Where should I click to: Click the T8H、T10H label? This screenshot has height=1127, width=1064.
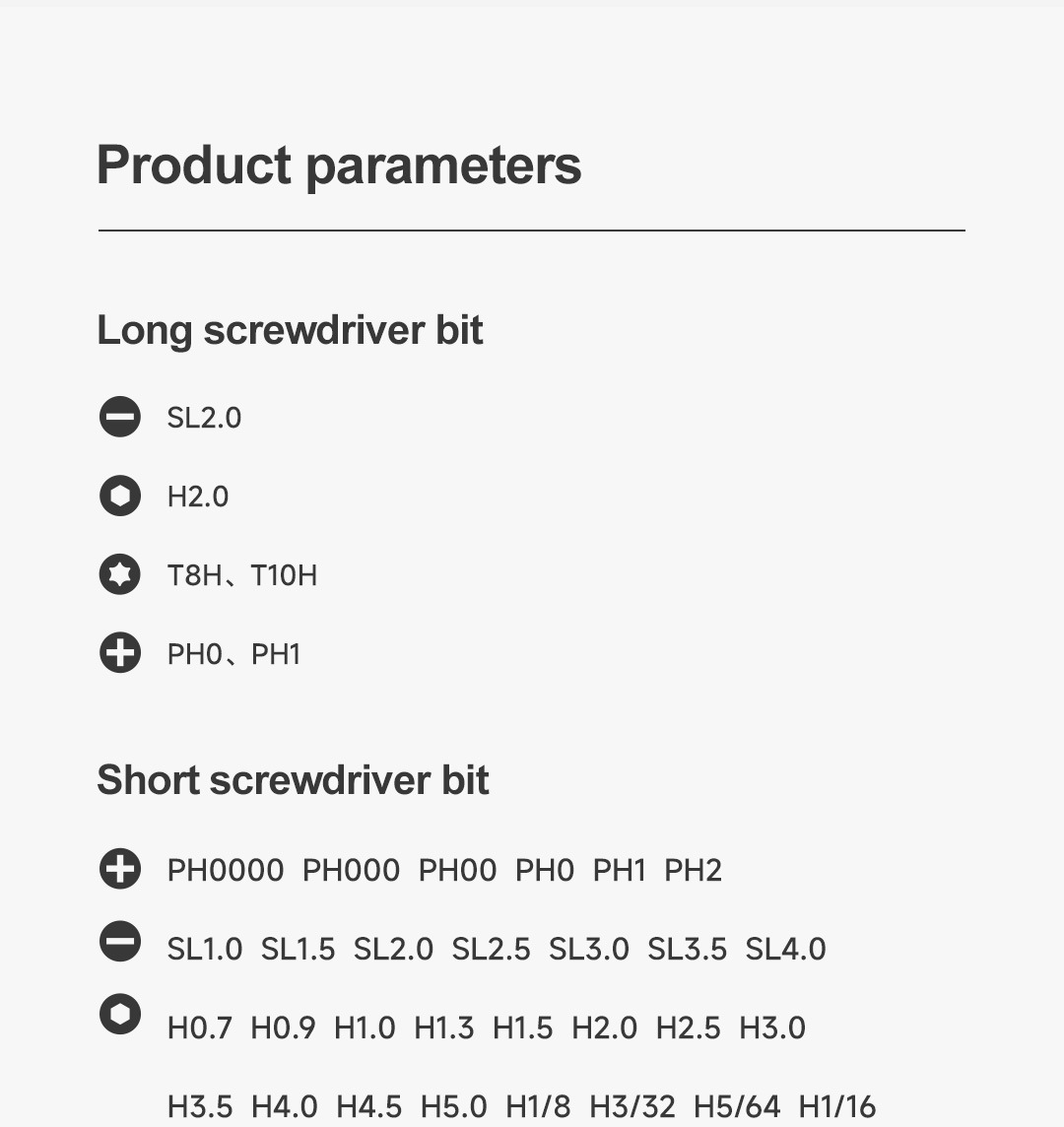[242, 575]
